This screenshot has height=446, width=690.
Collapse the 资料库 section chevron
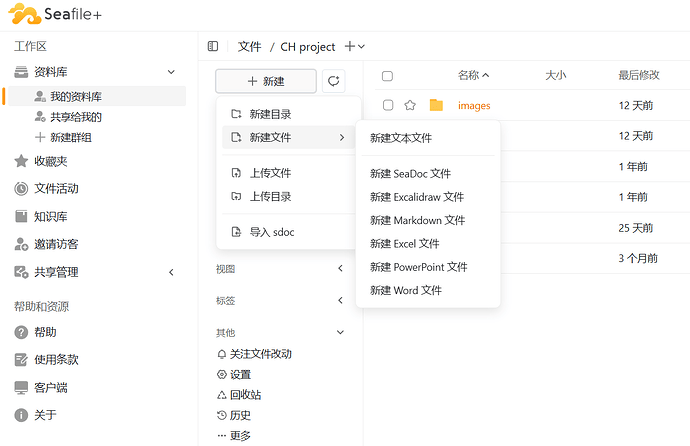(171, 72)
